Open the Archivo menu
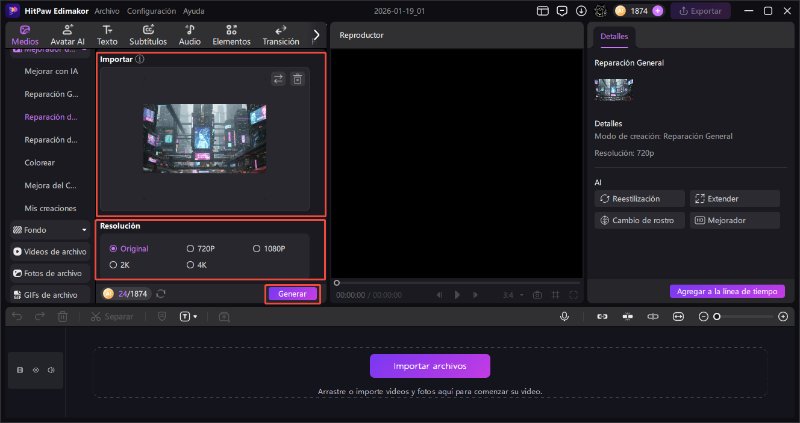This screenshot has height=423, width=800. 107,11
